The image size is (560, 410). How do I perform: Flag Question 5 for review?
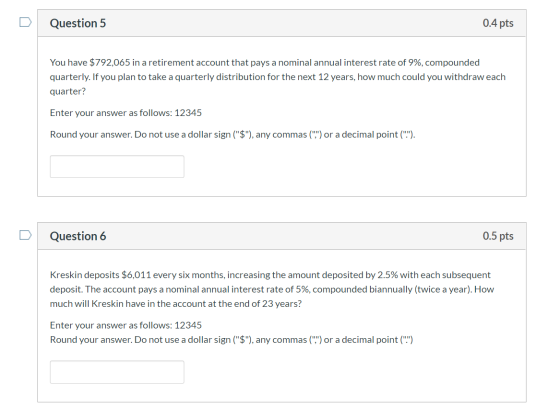[25, 22]
